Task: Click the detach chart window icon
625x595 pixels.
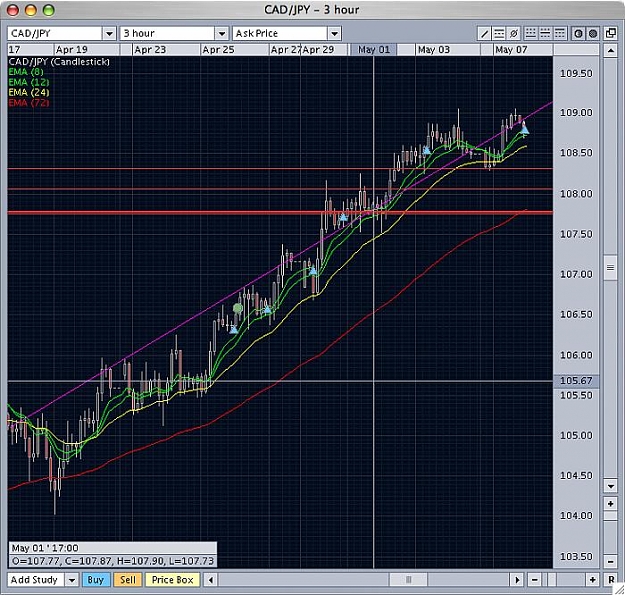Action: pos(611,33)
